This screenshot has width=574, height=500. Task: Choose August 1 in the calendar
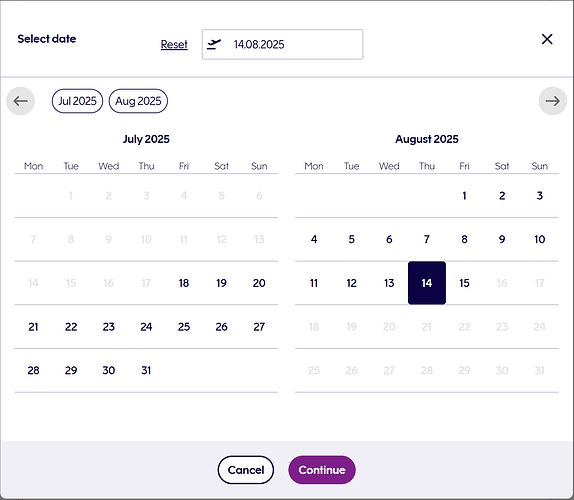pyautogui.click(x=464, y=196)
